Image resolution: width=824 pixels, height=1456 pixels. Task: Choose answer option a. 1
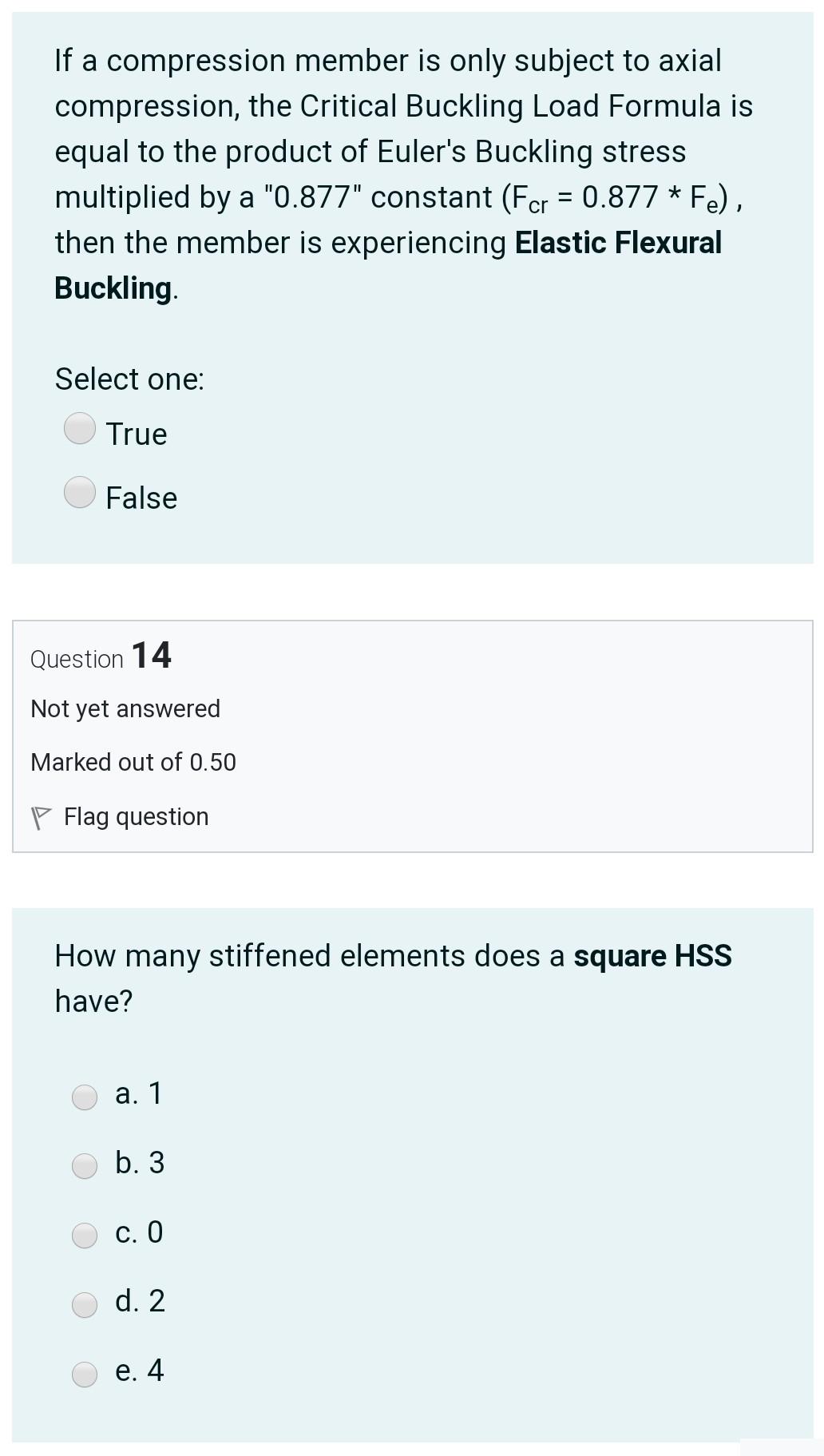point(84,1097)
